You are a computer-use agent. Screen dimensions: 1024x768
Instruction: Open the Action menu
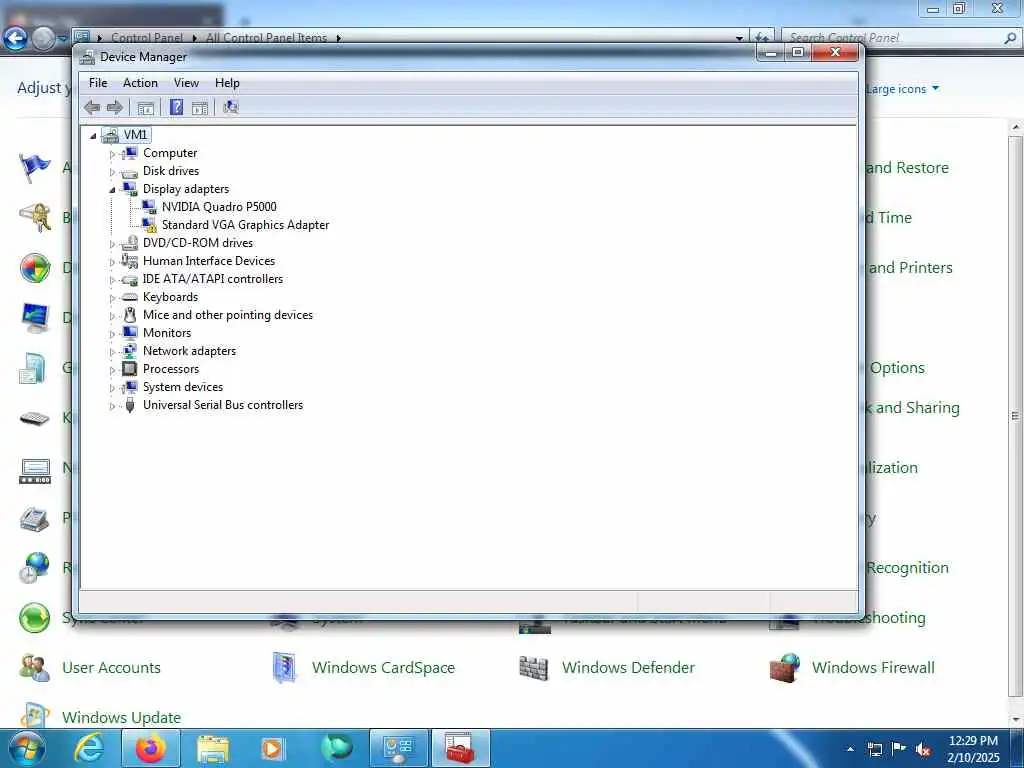pyautogui.click(x=140, y=83)
